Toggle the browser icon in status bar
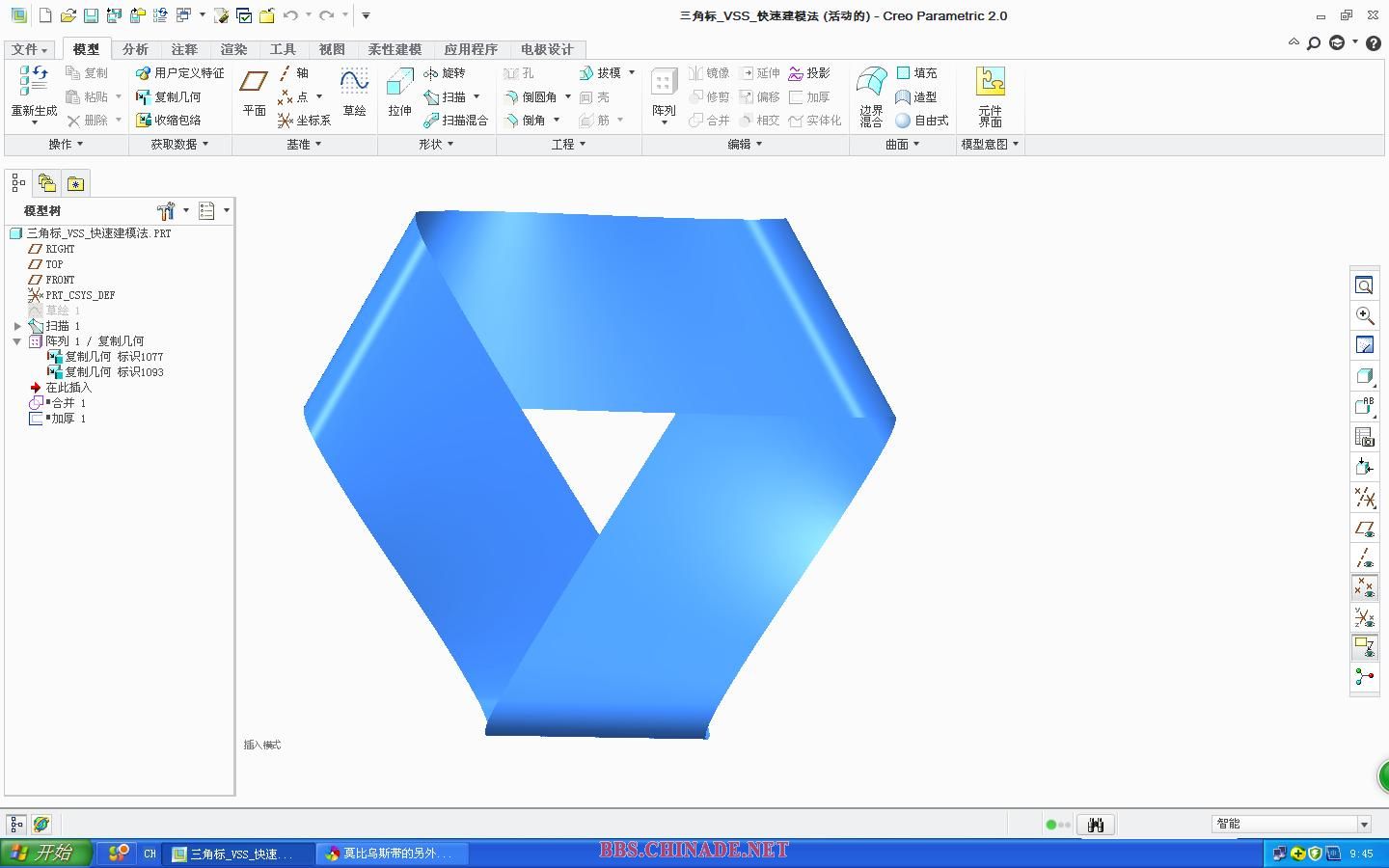The width and height of the screenshot is (1389, 868). (x=41, y=825)
